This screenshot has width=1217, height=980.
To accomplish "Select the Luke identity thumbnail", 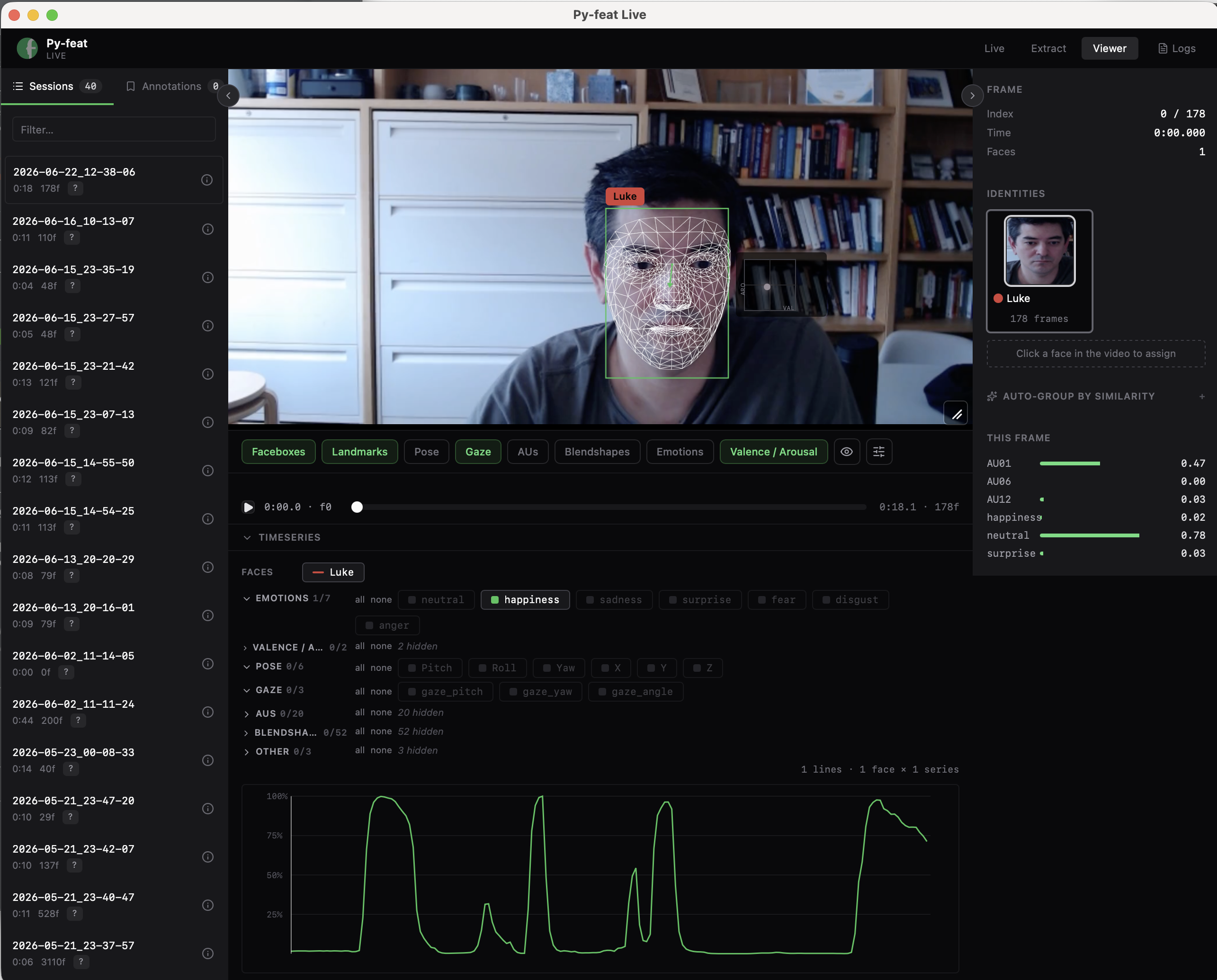I will click(x=1039, y=250).
